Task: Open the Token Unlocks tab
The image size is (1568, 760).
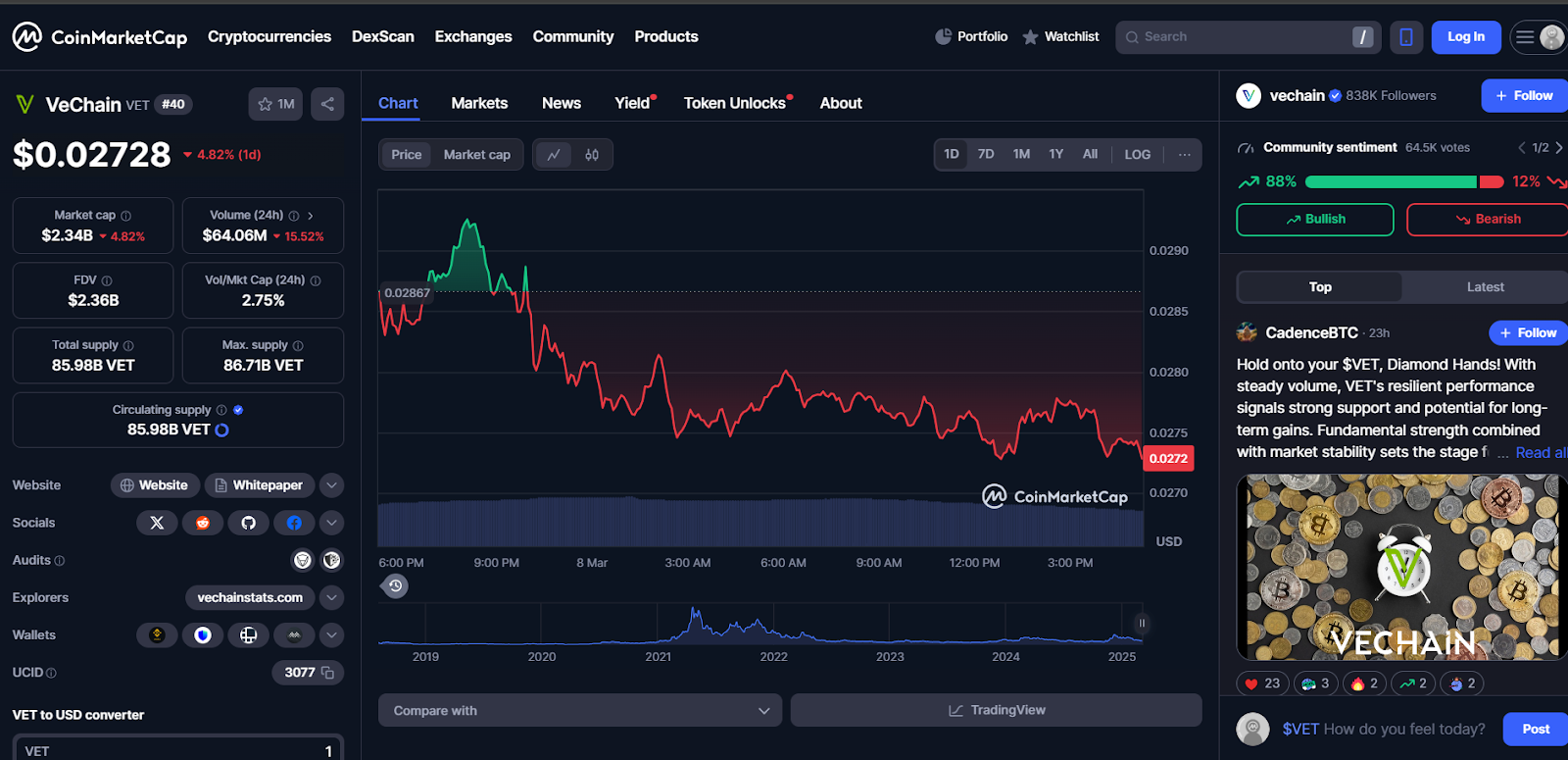Action: [736, 103]
